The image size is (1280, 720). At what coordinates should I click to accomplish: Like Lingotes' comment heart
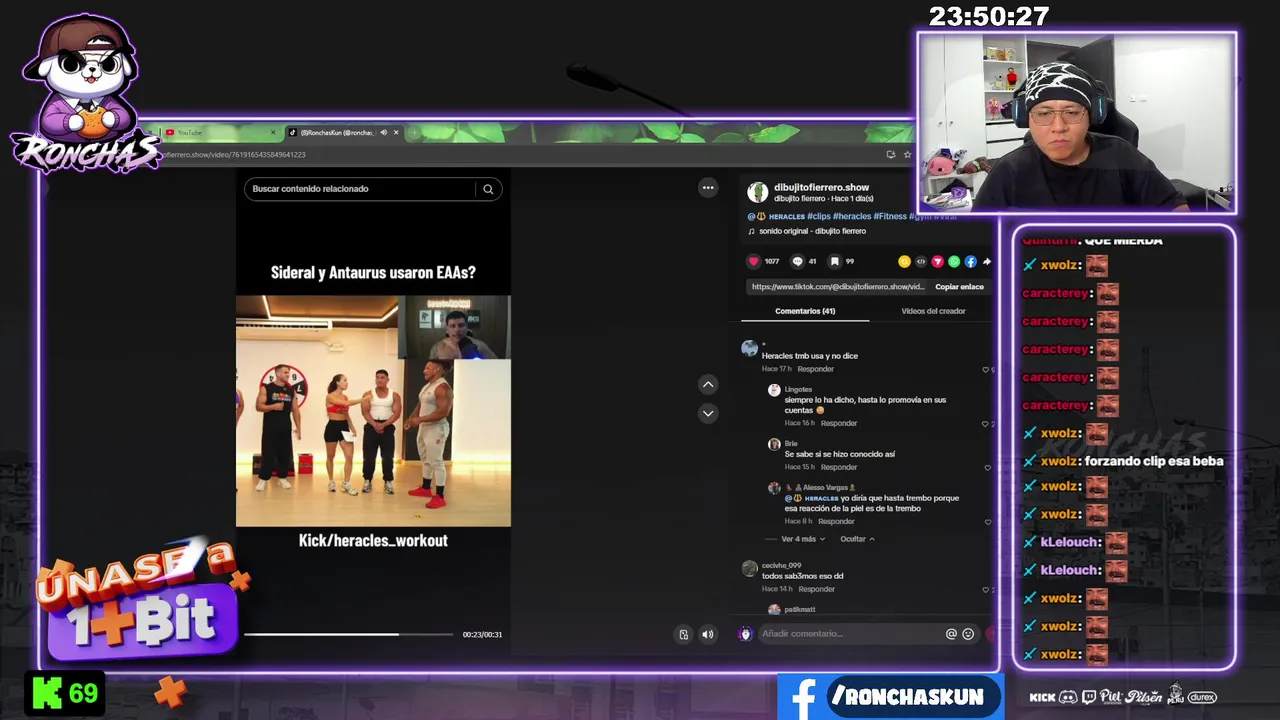(x=986, y=424)
